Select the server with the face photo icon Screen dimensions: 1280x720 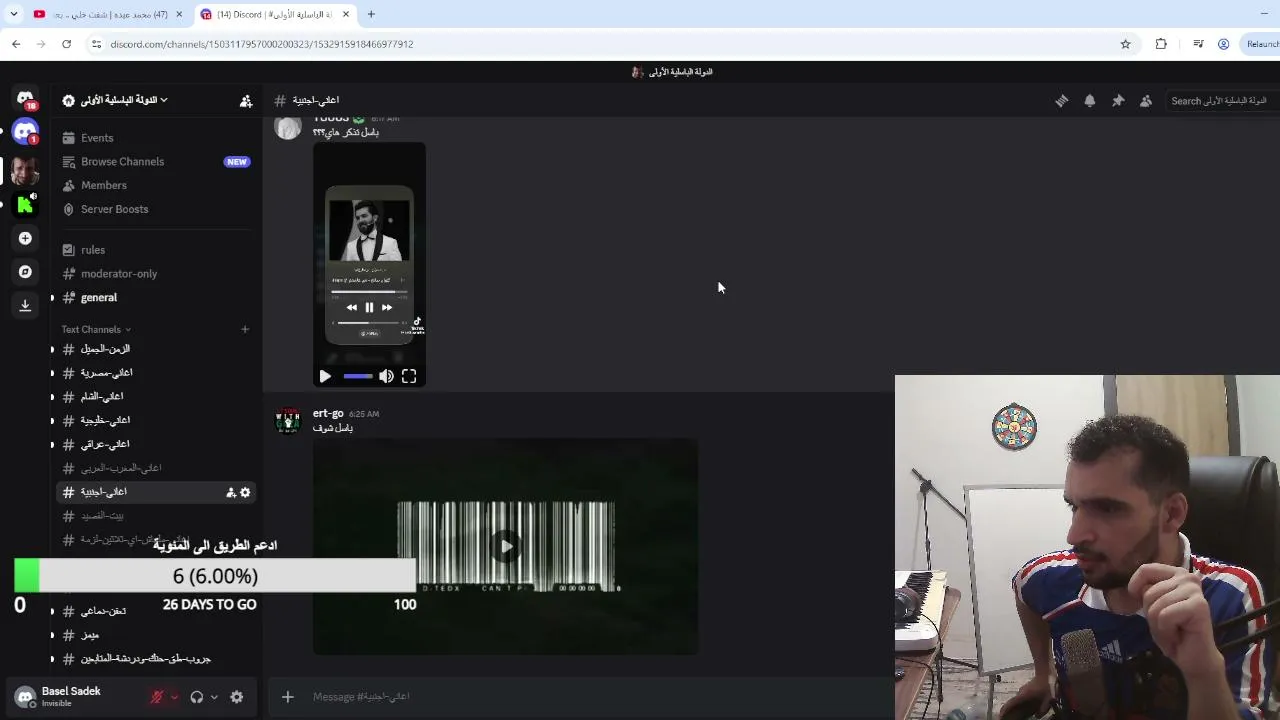(25, 169)
